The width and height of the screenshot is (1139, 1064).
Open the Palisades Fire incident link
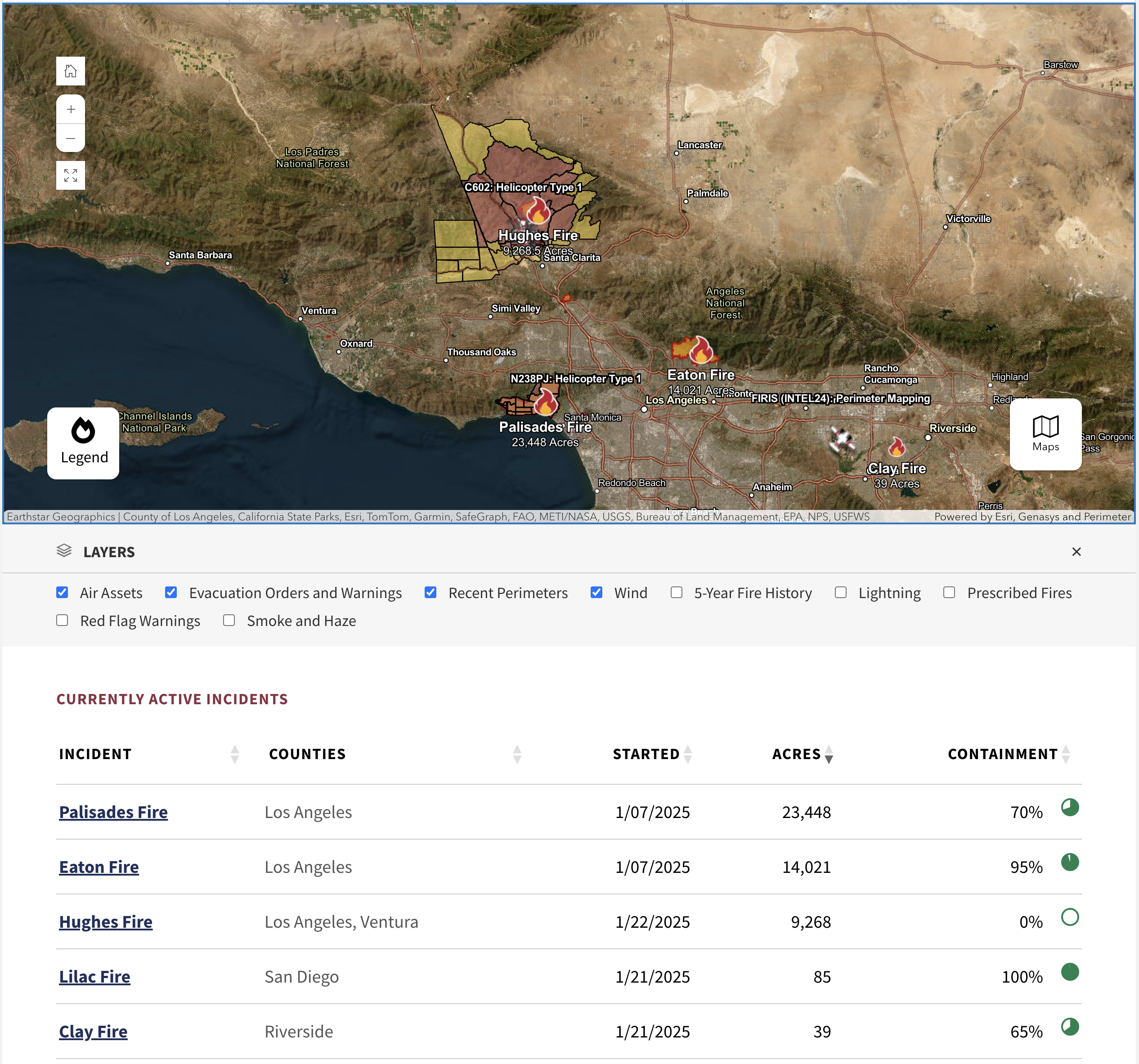[x=113, y=811]
